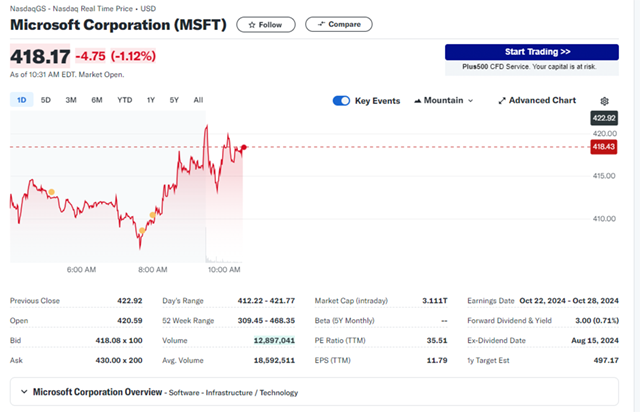Click Earnings Date Oct 22, 2024 - Oct 28, 2024

pyautogui.click(x=569, y=301)
